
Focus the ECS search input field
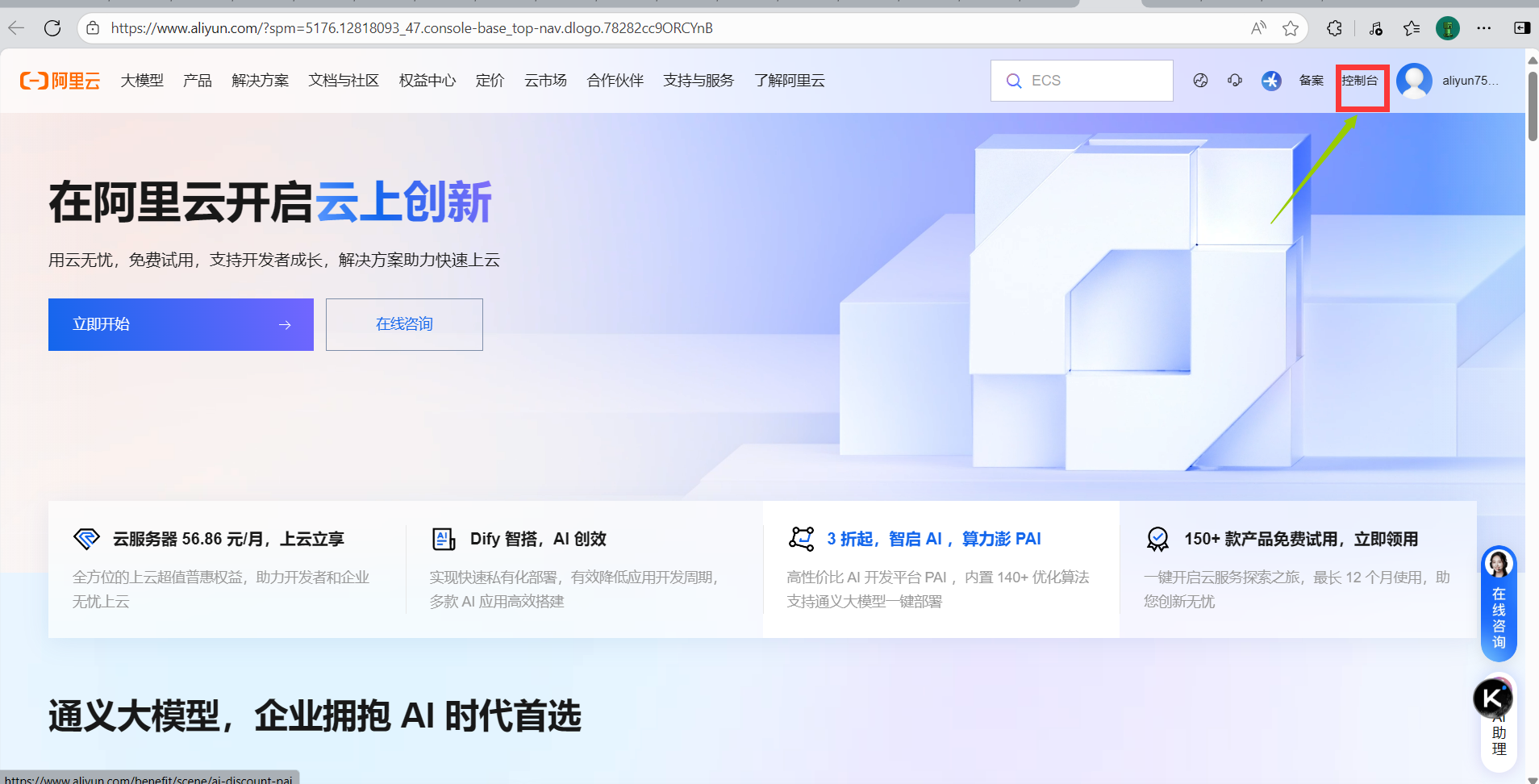[1082, 81]
